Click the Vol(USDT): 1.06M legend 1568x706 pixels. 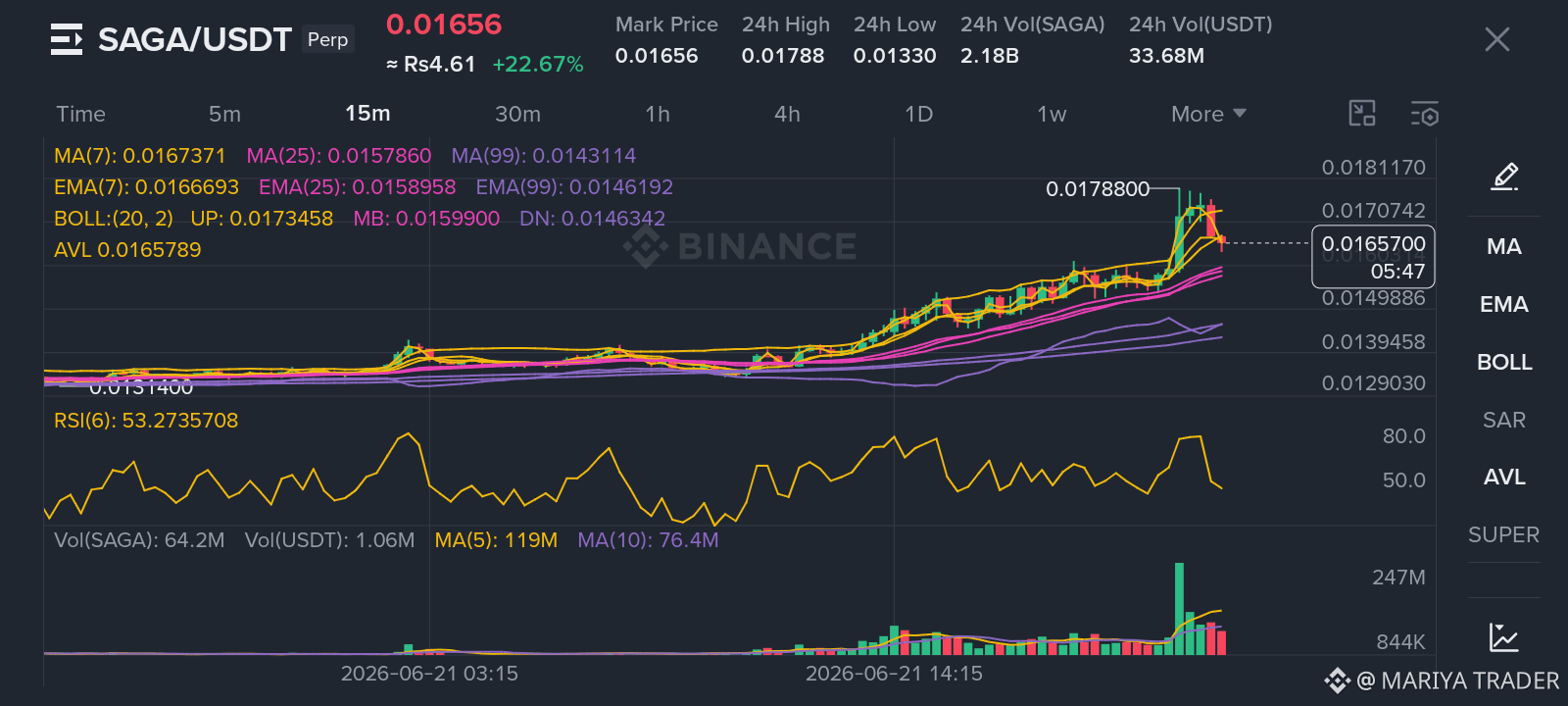point(329,540)
